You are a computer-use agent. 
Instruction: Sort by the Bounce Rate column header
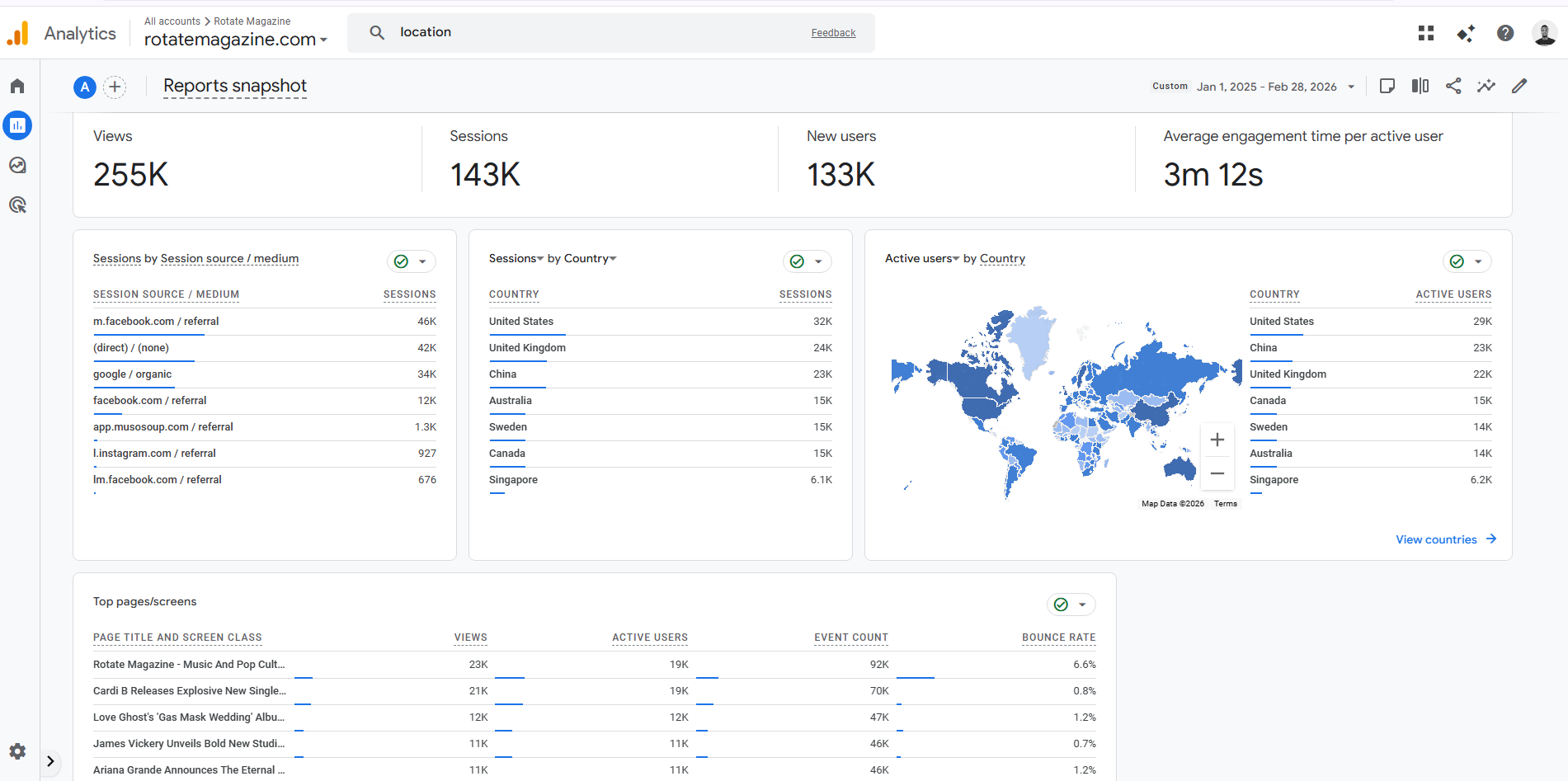pos(1058,638)
